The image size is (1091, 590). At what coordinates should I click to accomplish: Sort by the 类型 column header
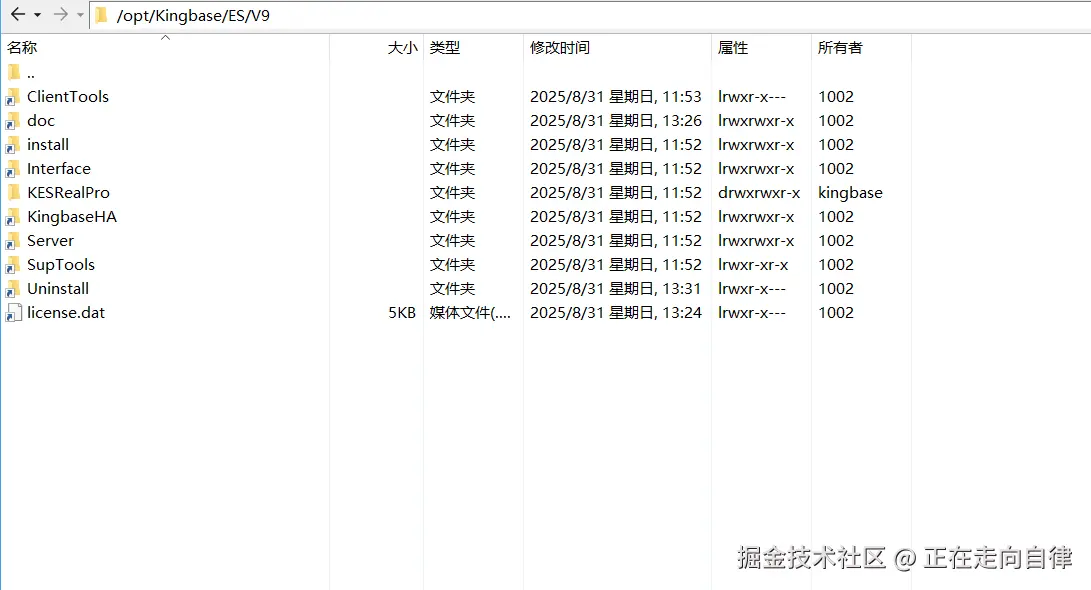(445, 48)
